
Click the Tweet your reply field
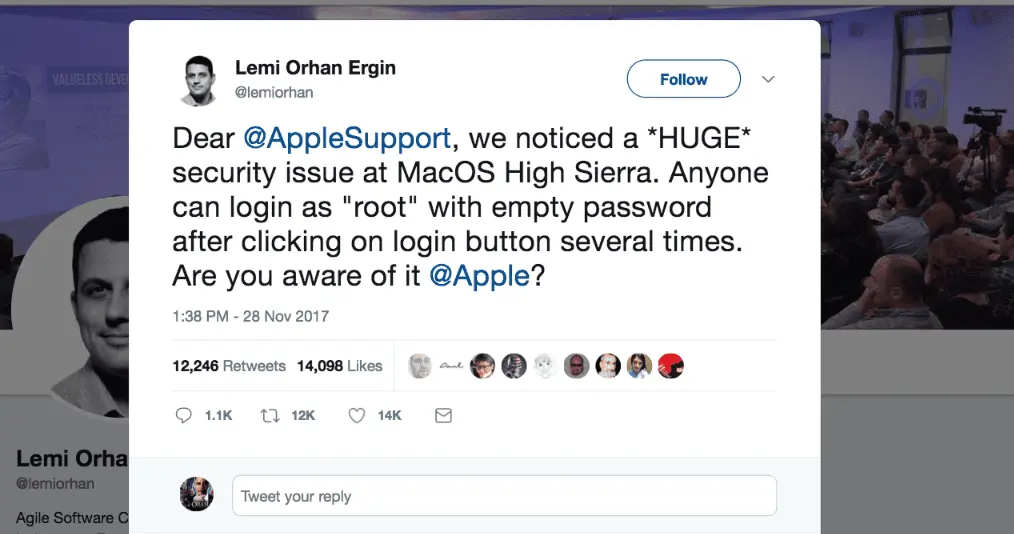pos(504,496)
